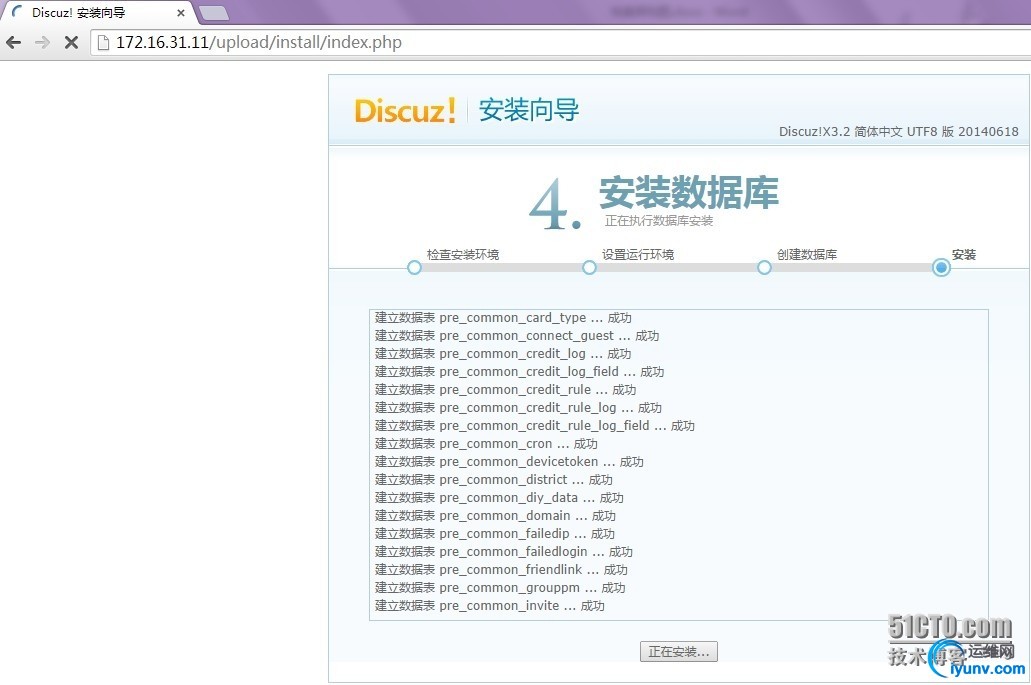Click the Discuz! logo
This screenshot has height=685, width=1031.
(x=405, y=110)
